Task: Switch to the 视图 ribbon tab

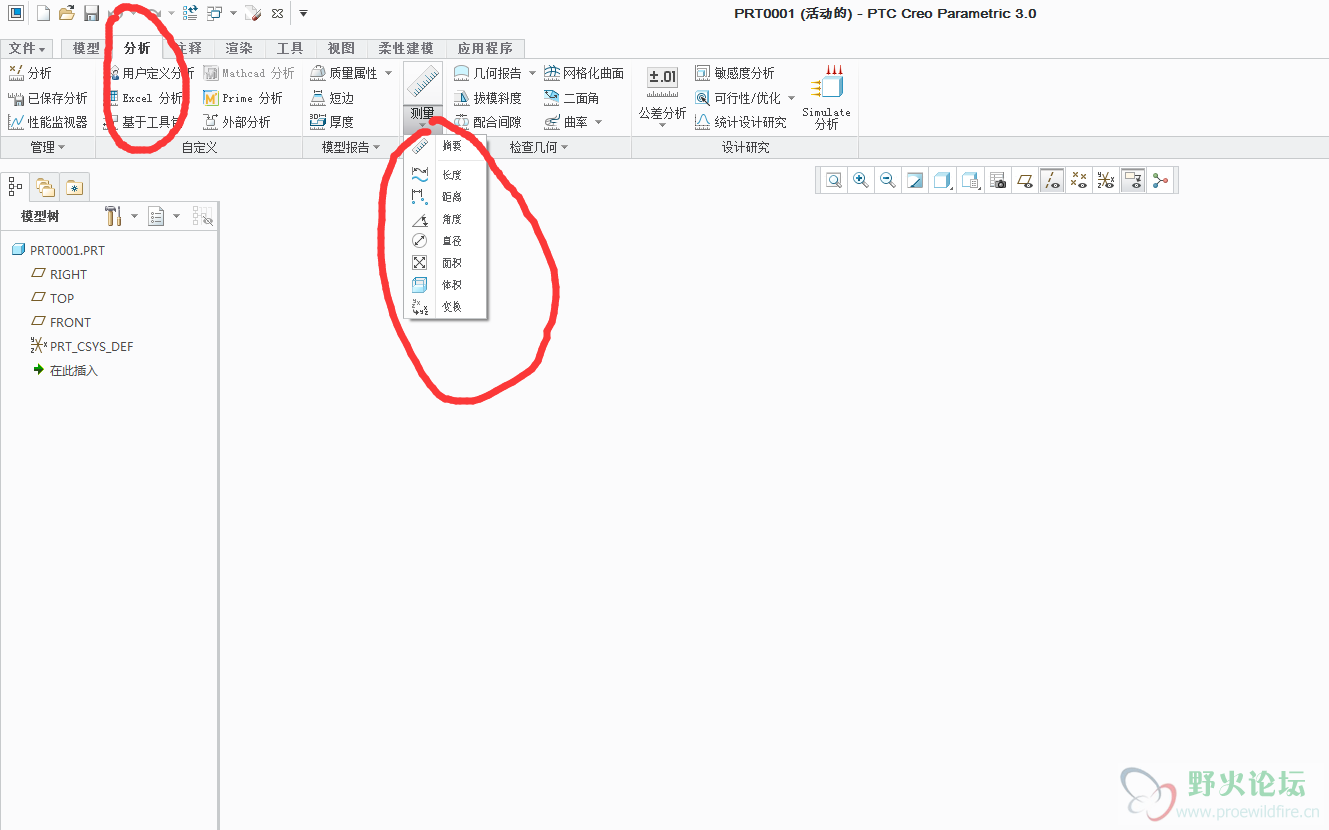Action: (341, 48)
